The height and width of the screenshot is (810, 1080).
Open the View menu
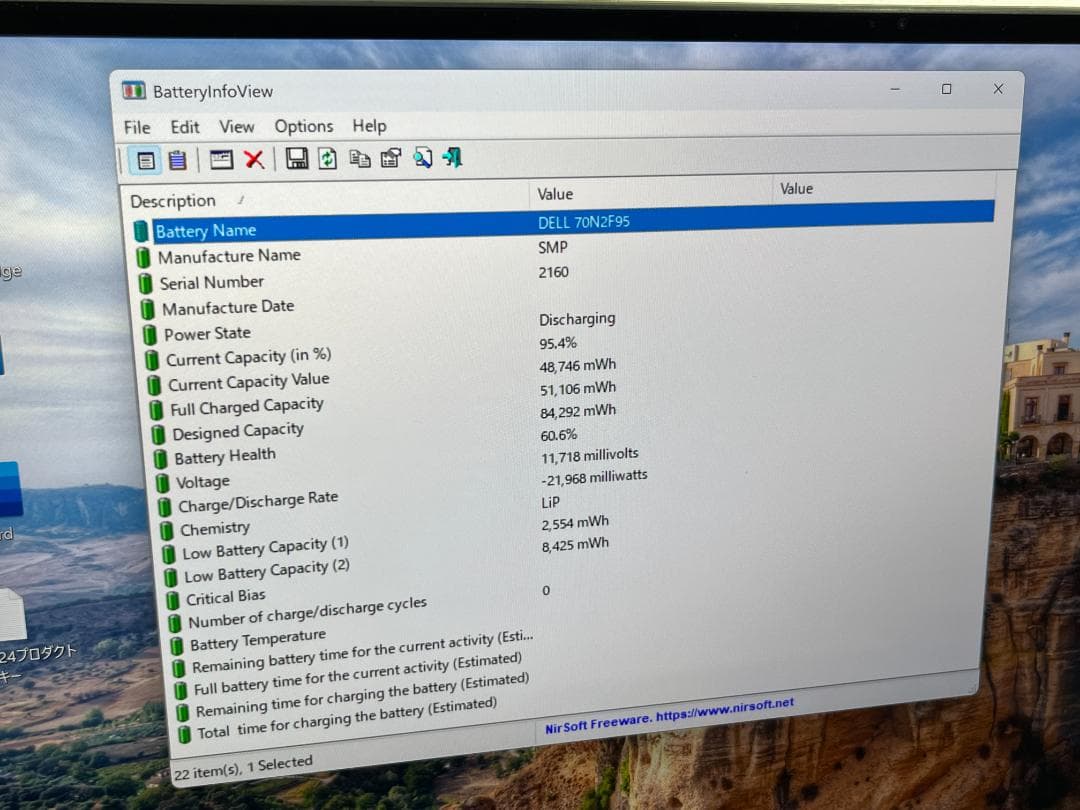click(x=237, y=126)
